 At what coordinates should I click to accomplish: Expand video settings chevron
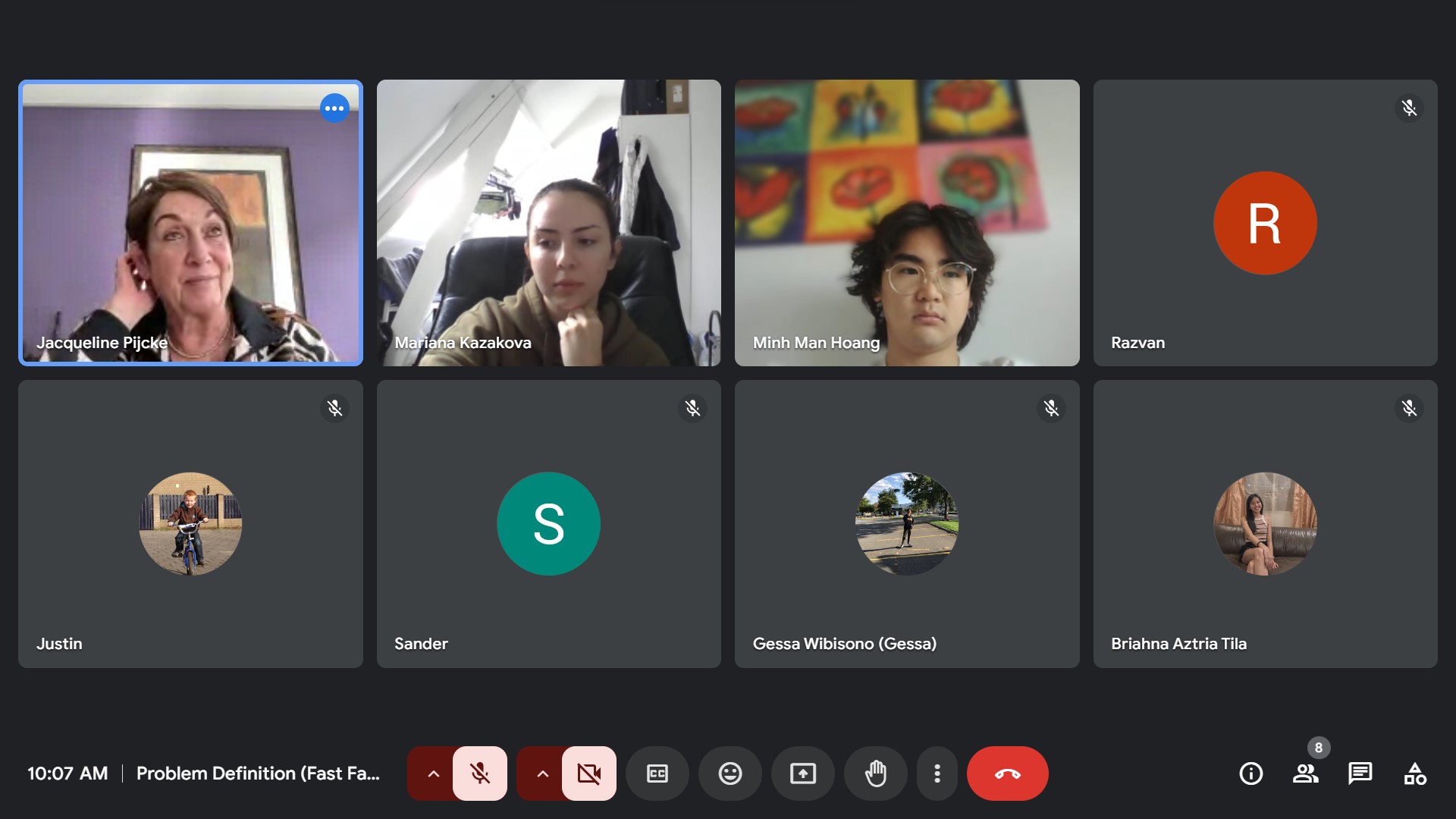542,773
